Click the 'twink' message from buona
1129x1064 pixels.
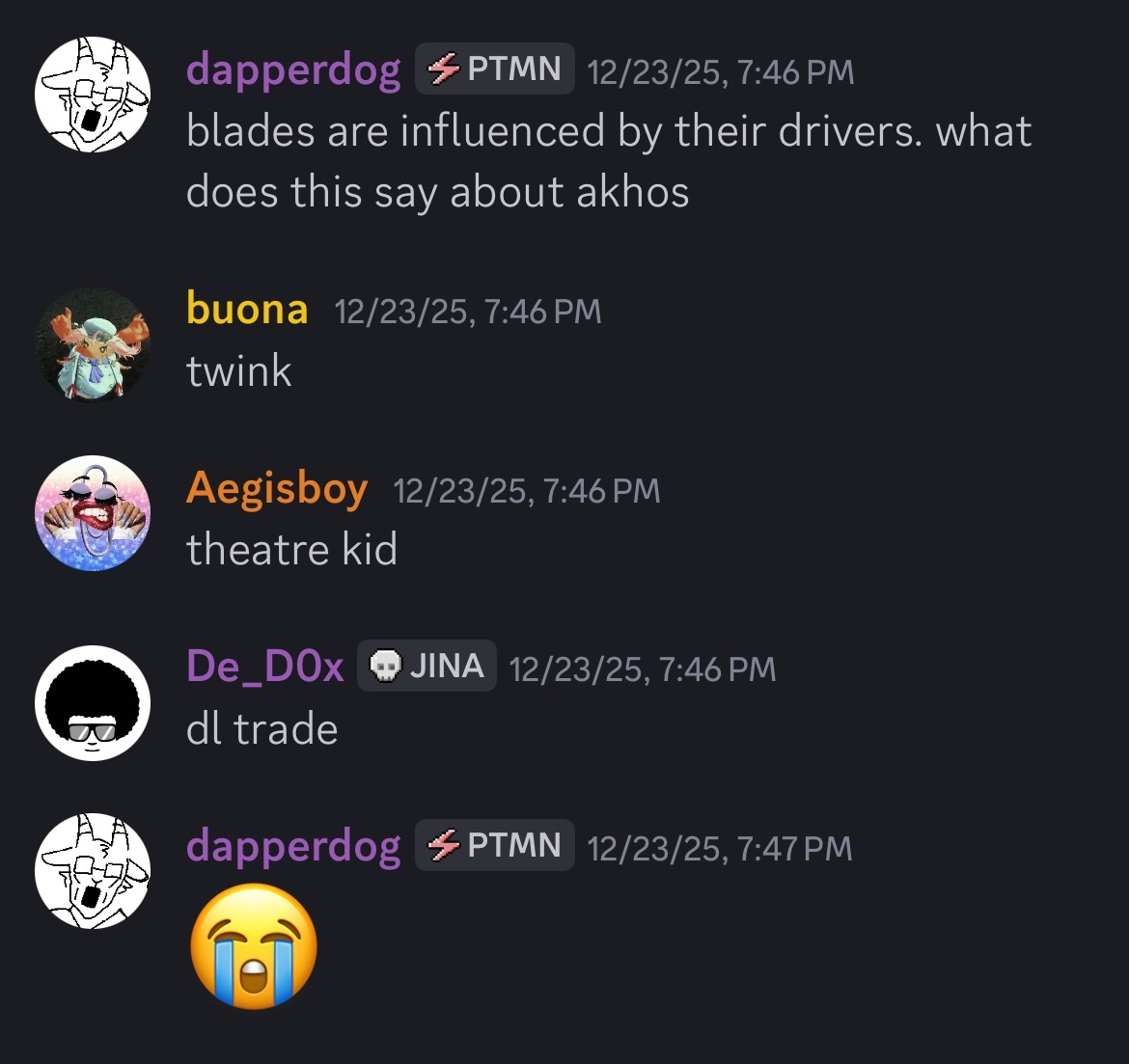click(238, 371)
